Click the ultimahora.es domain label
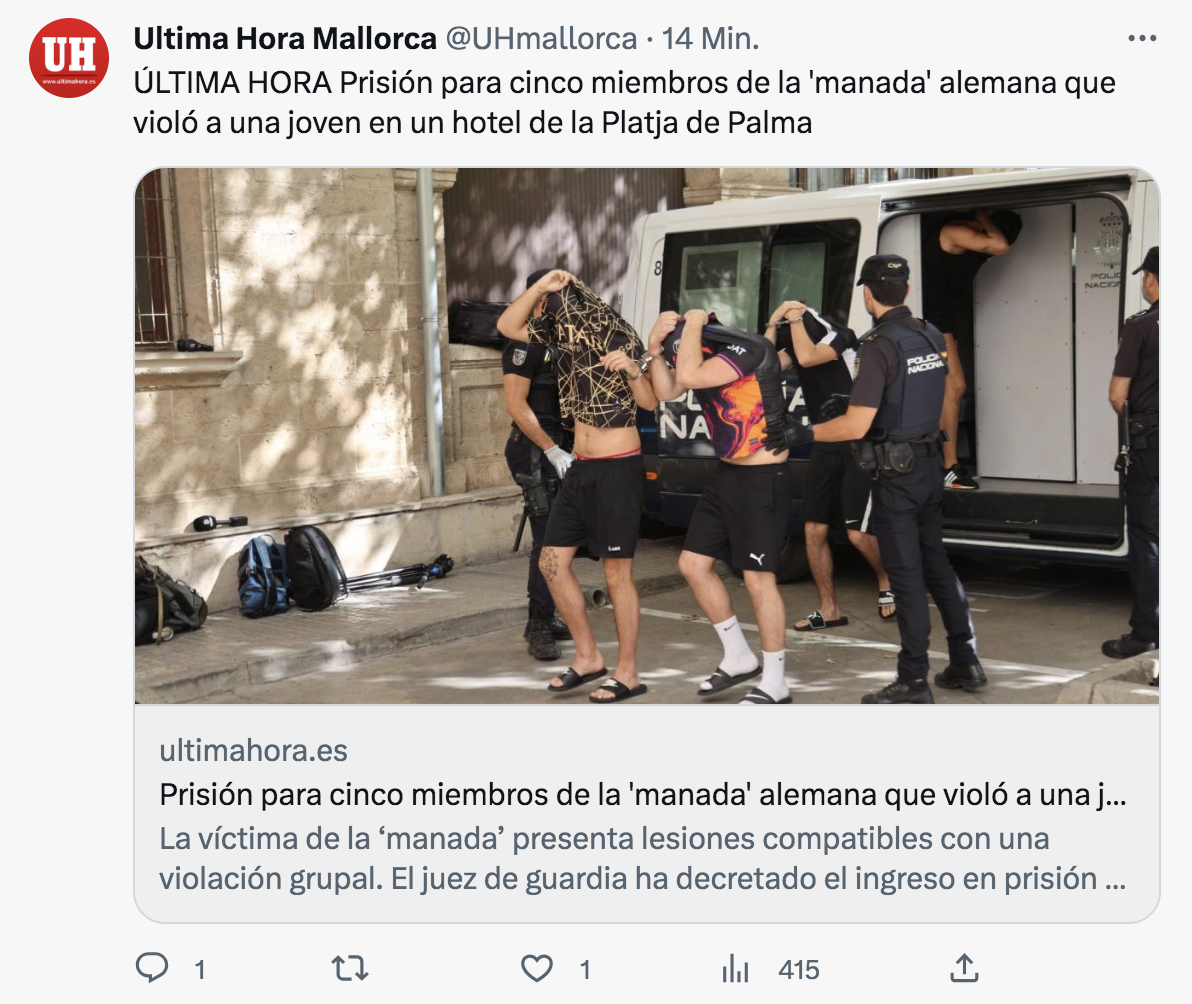 click(253, 751)
